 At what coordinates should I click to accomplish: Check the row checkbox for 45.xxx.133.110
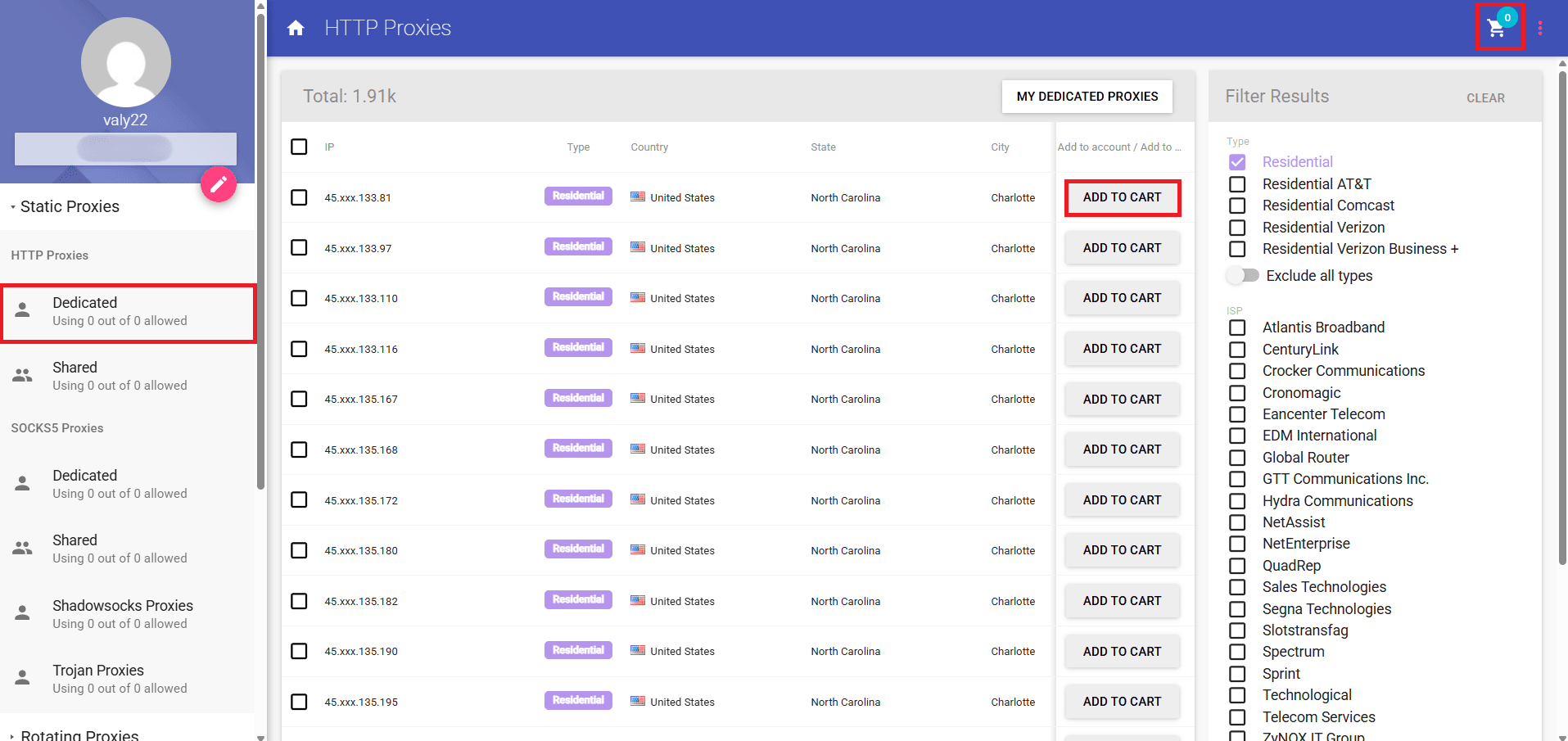pos(299,298)
